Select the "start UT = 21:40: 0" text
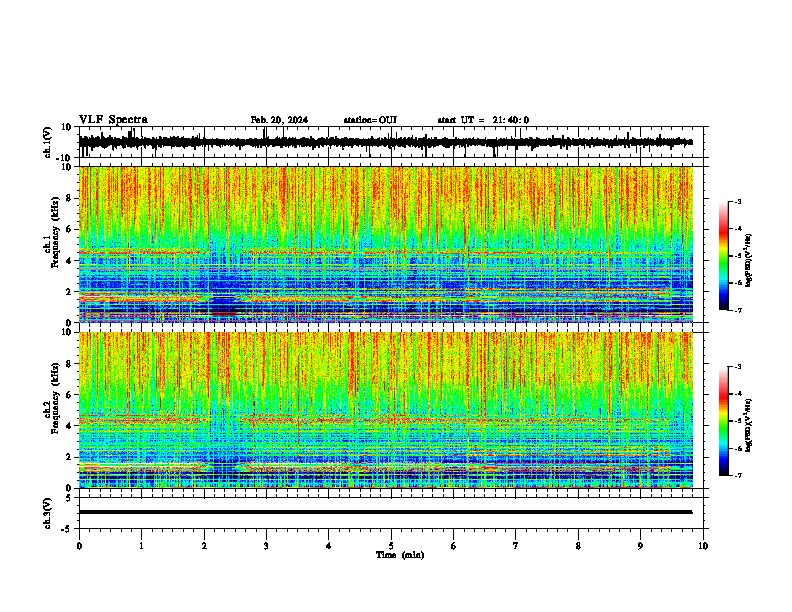The width and height of the screenshot is (792, 612). (x=483, y=120)
